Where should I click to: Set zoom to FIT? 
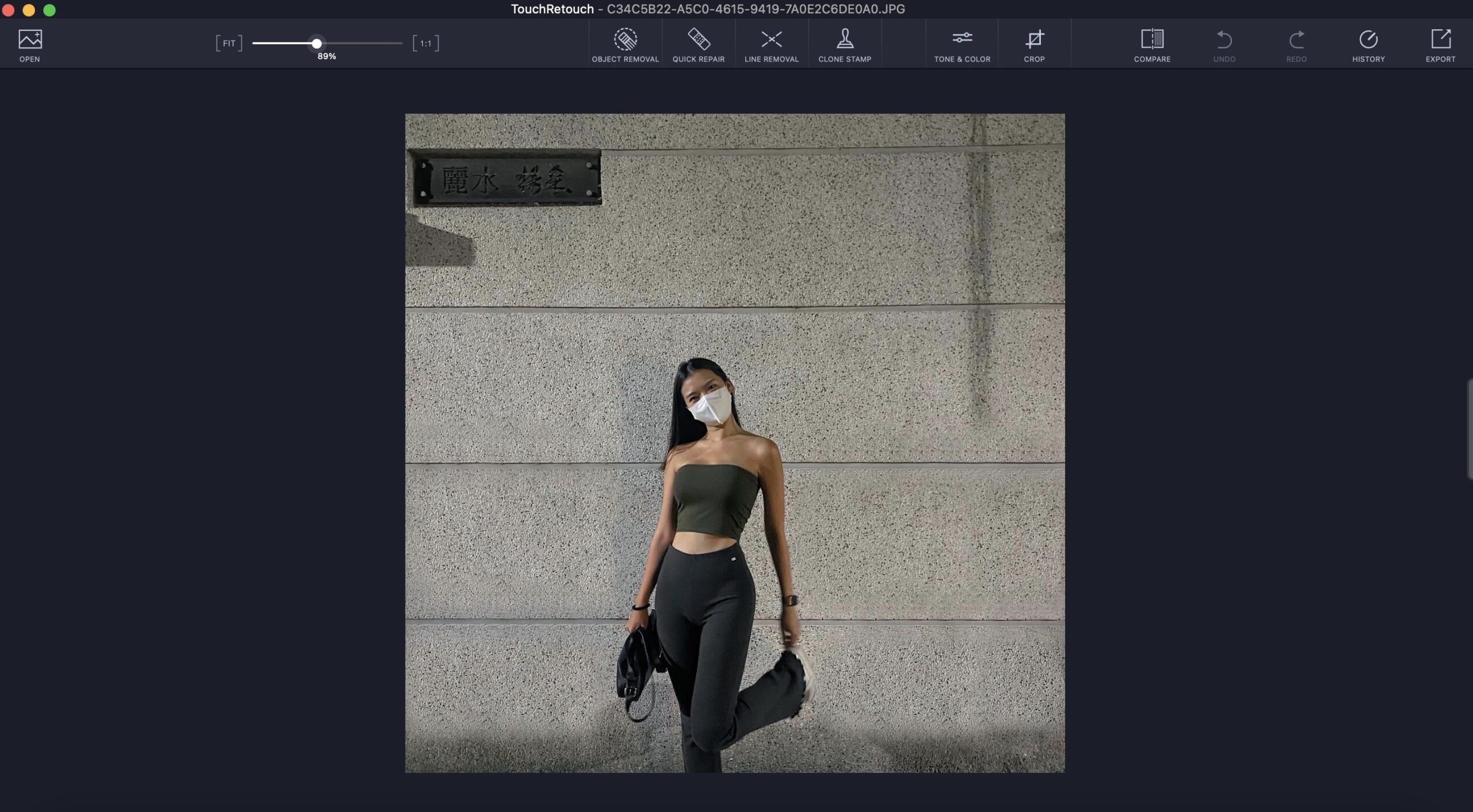pyautogui.click(x=229, y=43)
